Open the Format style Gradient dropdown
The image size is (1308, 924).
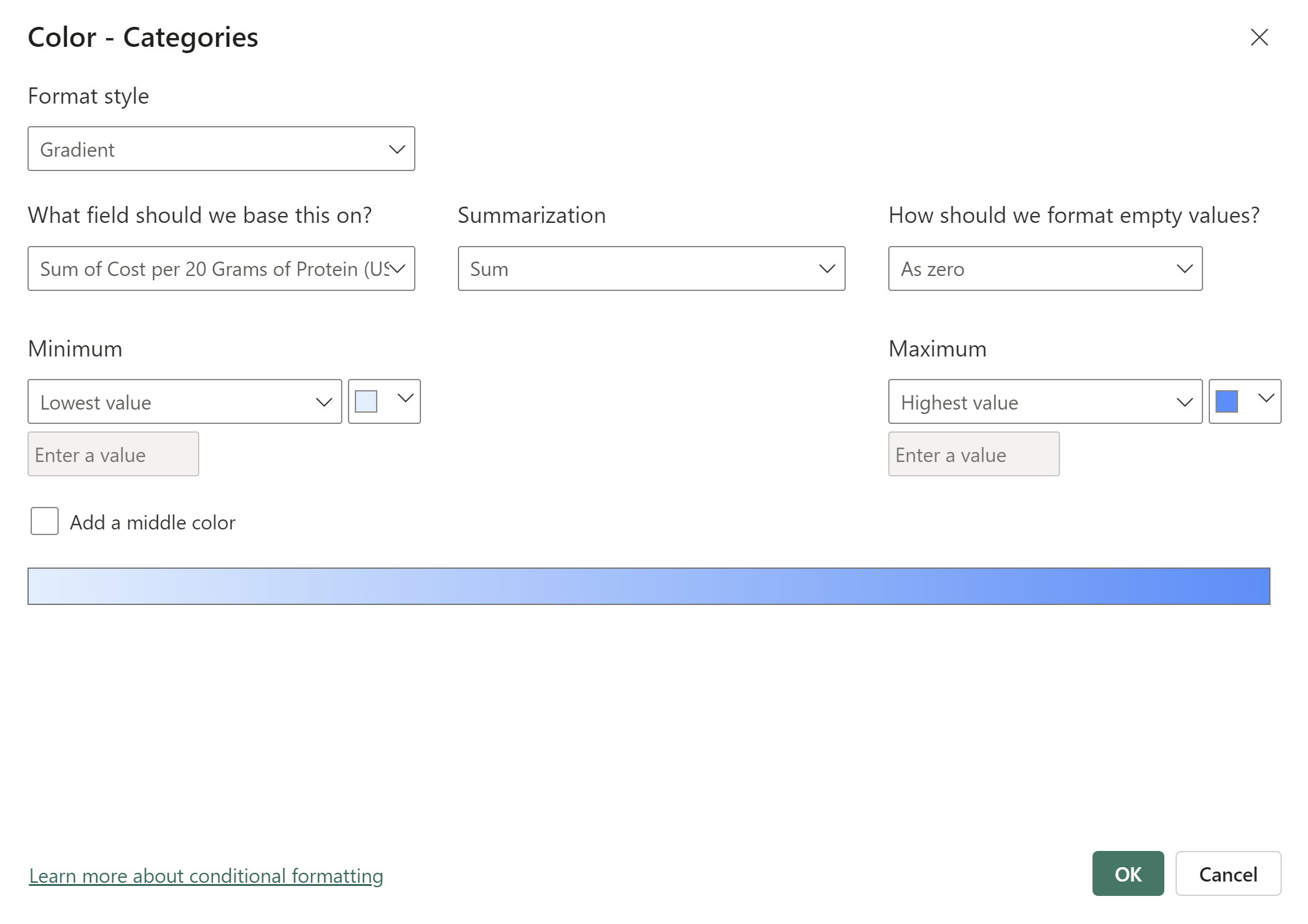coord(220,149)
